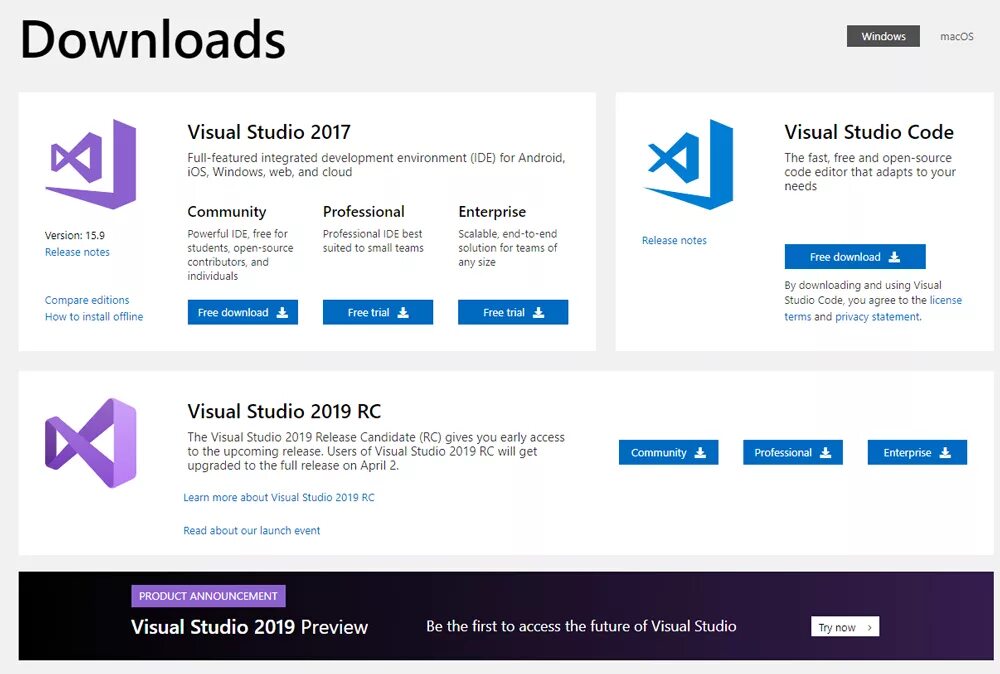Learn more about Visual Studio 2019 RC
Image resolution: width=1000 pixels, height=674 pixels.
point(279,497)
